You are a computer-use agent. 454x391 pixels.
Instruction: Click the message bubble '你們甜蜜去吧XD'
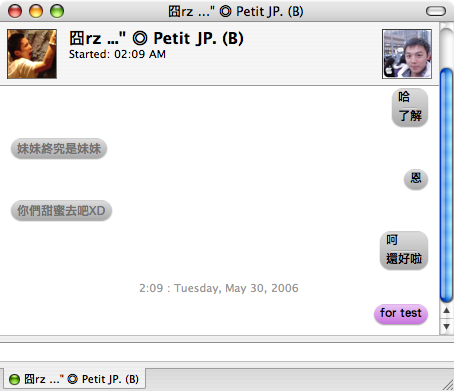[61, 210]
